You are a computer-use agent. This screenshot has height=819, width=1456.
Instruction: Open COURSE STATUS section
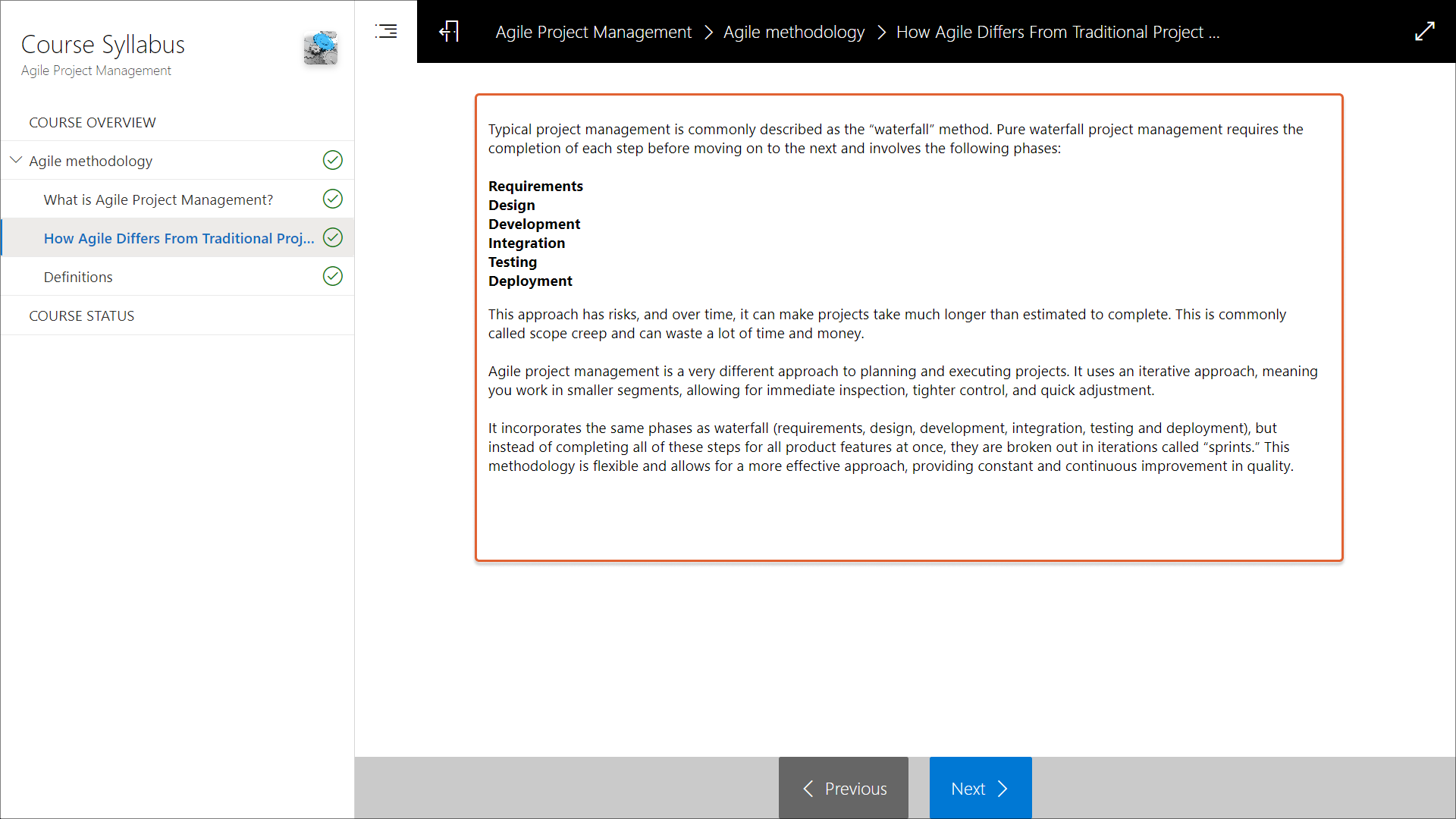[x=82, y=315]
